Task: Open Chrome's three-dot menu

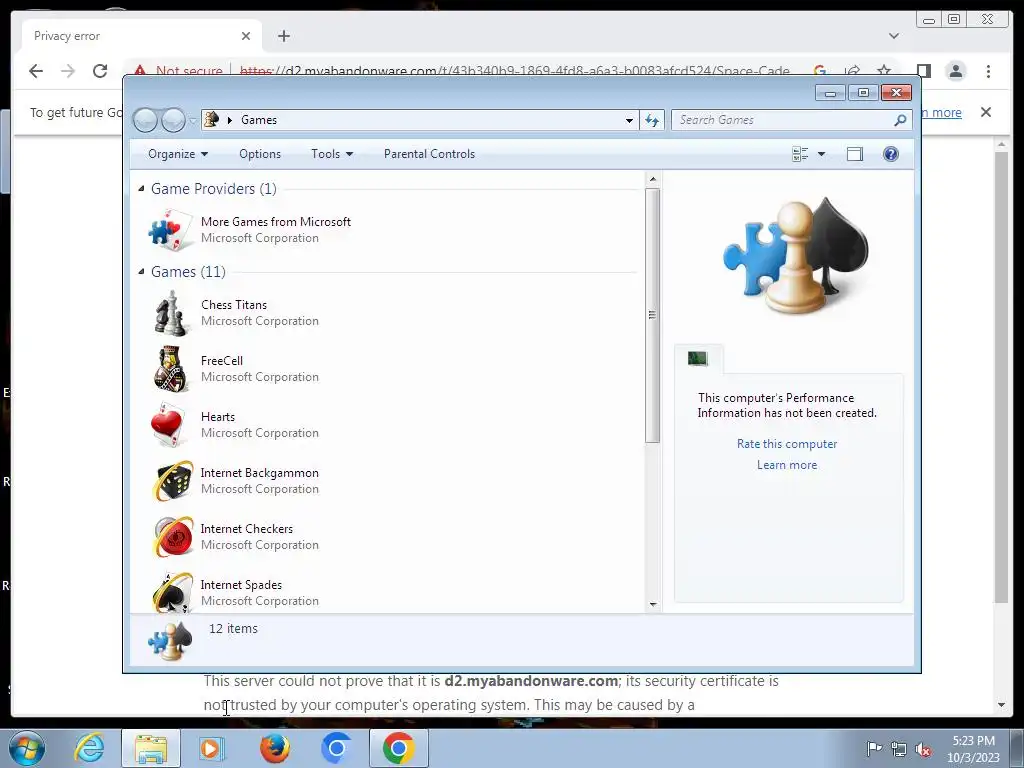Action: [988, 71]
